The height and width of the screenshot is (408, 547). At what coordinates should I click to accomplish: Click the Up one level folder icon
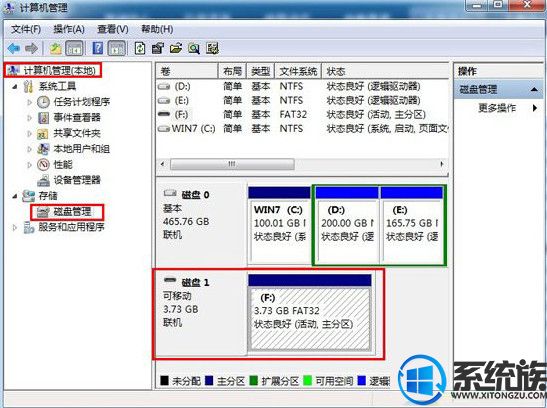[x=55, y=48]
